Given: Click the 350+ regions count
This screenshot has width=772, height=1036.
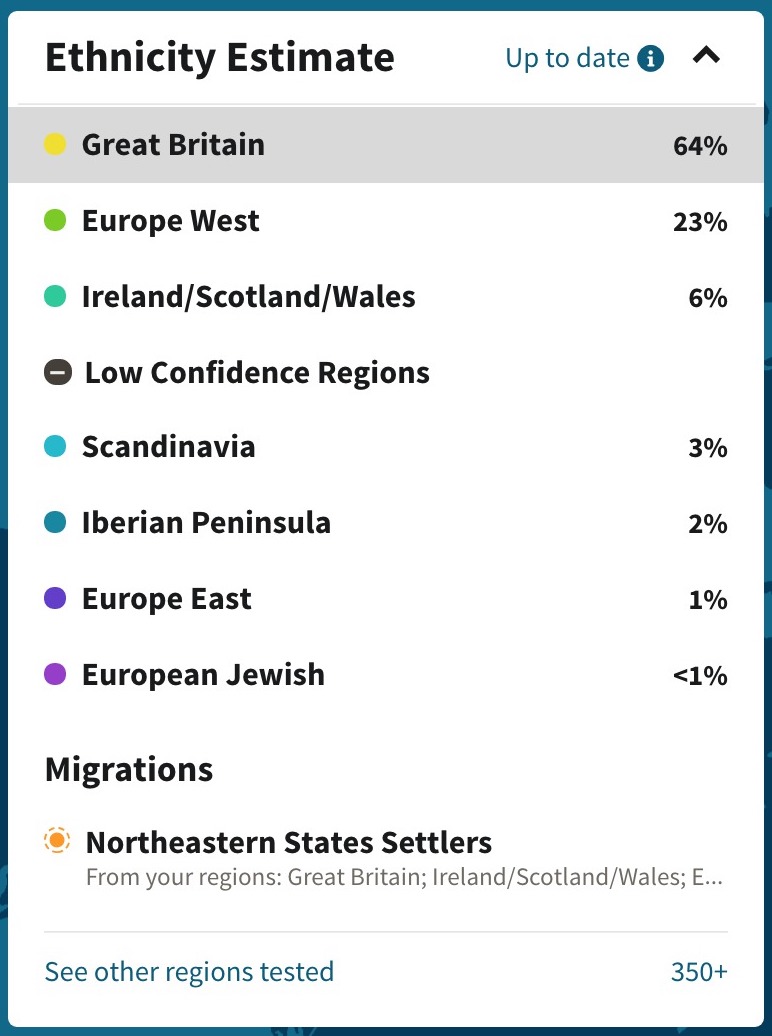Looking at the screenshot, I should 698,971.
